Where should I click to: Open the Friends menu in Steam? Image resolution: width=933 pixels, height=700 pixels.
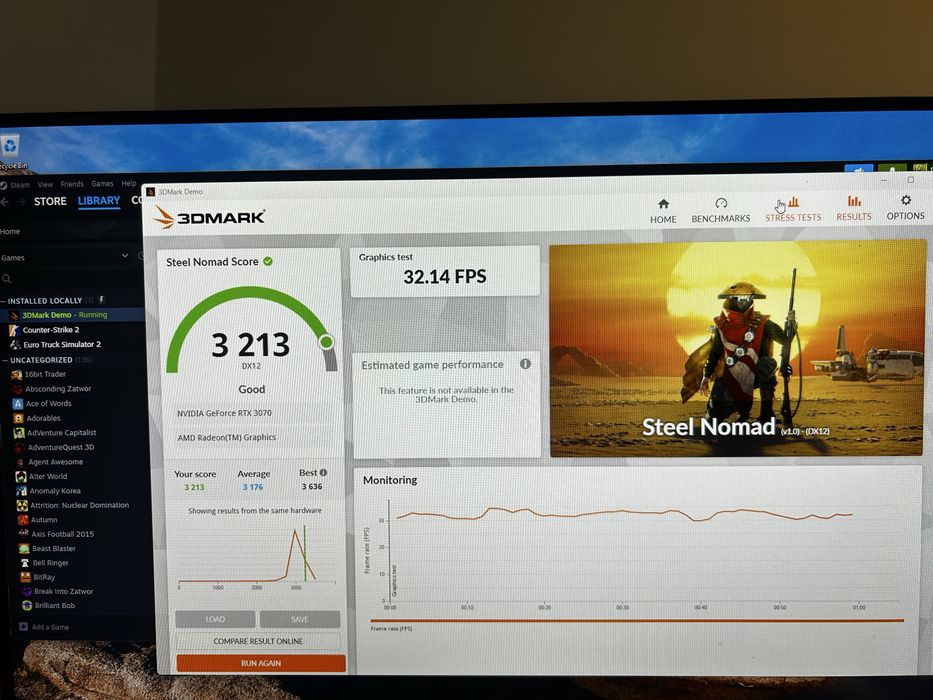(72, 184)
